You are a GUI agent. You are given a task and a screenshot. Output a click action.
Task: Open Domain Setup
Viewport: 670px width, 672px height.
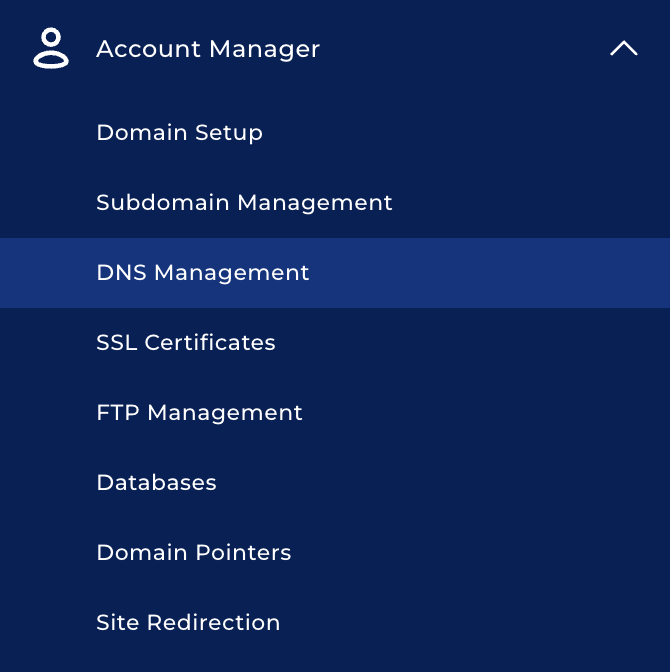[179, 132]
